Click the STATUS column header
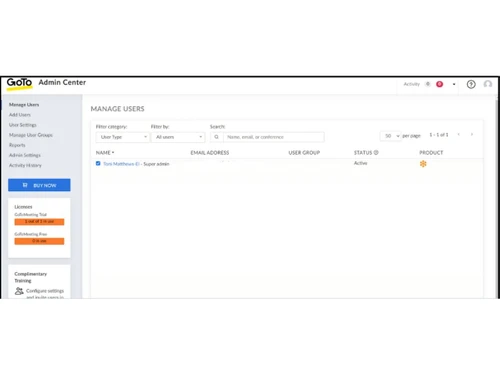Image resolution: width=500 pixels, height=375 pixels. [363, 152]
